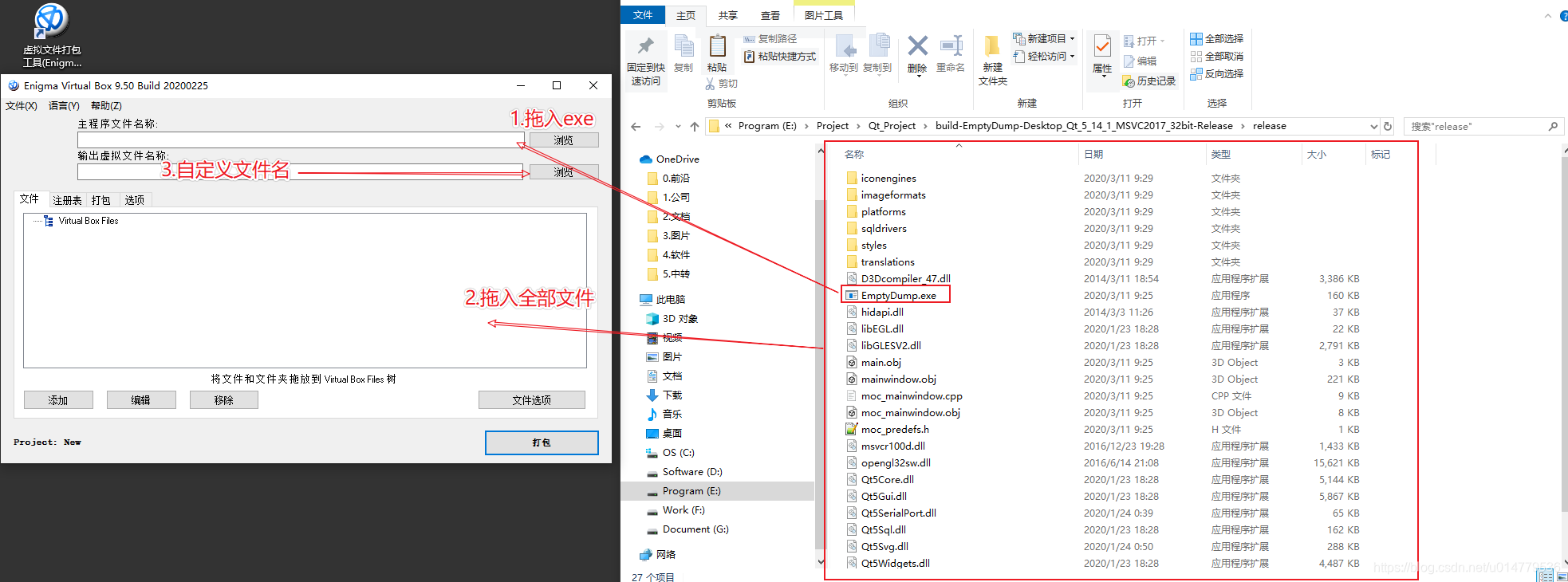Click the 添加 button in Enigma
The width and height of the screenshot is (1568, 582).
[58, 400]
